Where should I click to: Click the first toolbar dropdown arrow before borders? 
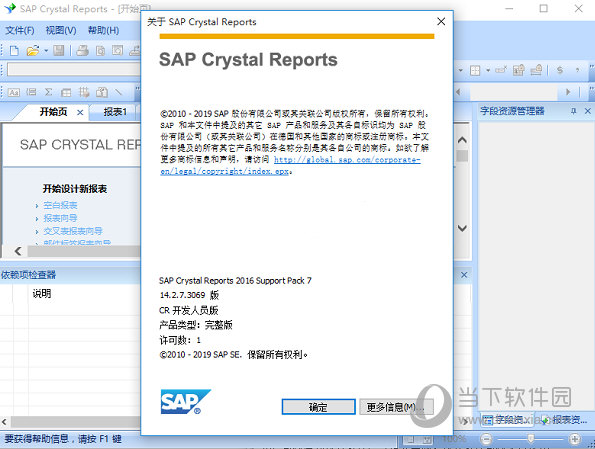461,70
